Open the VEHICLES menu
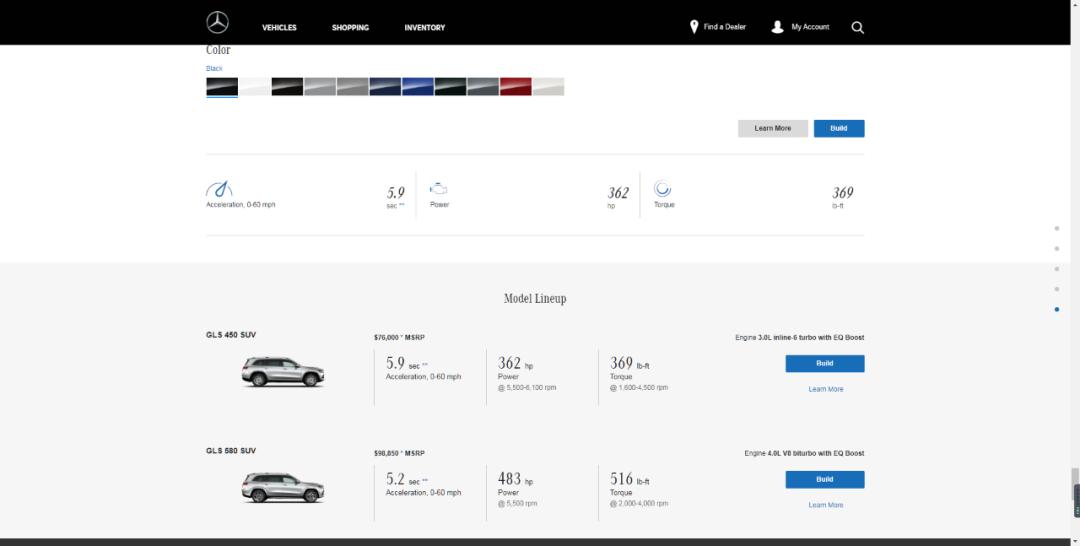Screen dimensions: 1080x546 click(x=279, y=28)
